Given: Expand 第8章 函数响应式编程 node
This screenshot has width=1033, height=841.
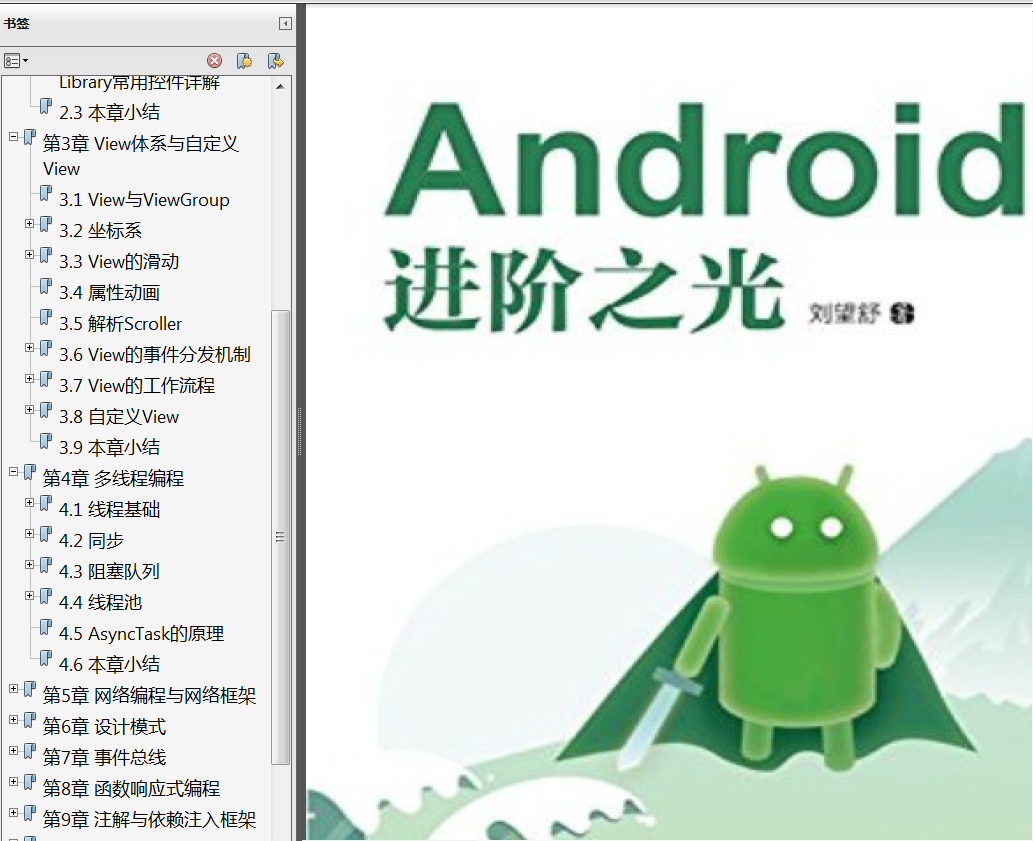Looking at the screenshot, I should click(13, 782).
